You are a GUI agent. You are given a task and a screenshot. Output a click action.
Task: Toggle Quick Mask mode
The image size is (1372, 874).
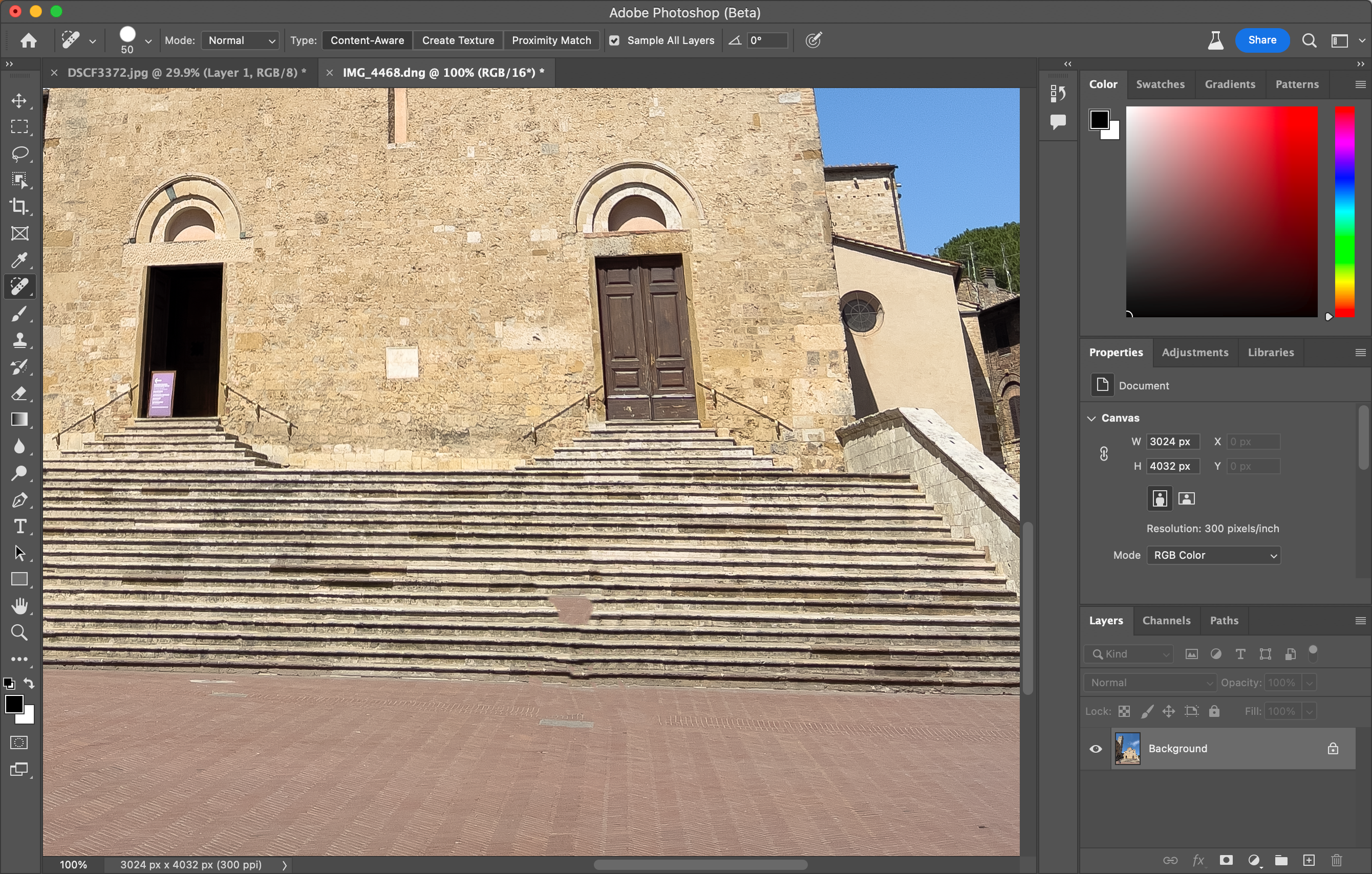(x=19, y=742)
